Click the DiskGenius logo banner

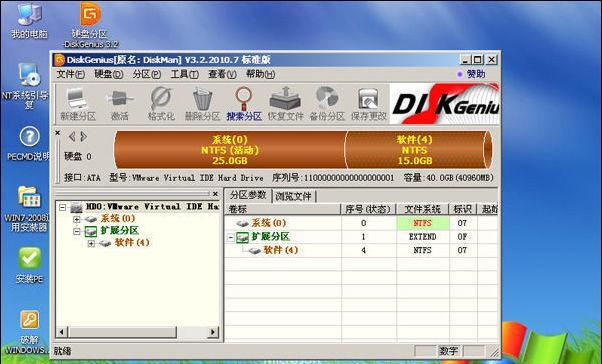[x=445, y=104]
